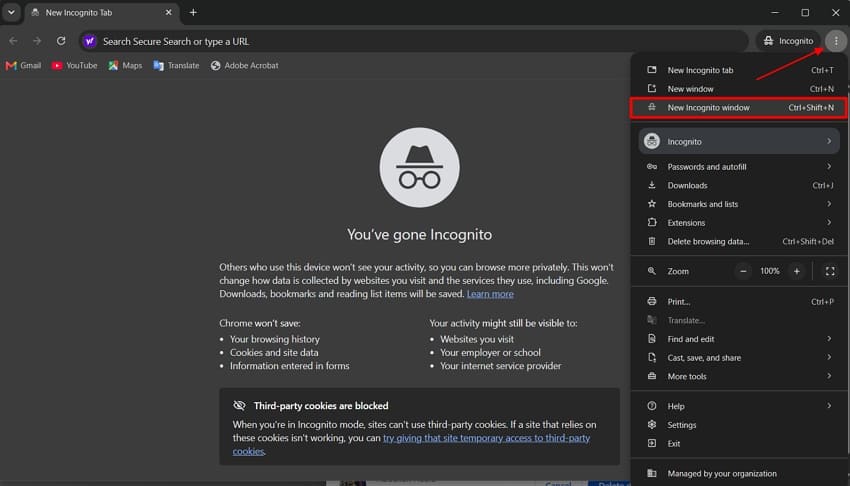Click "Your employer or school" list item
Screen dimensions: 850x486
[490, 353]
